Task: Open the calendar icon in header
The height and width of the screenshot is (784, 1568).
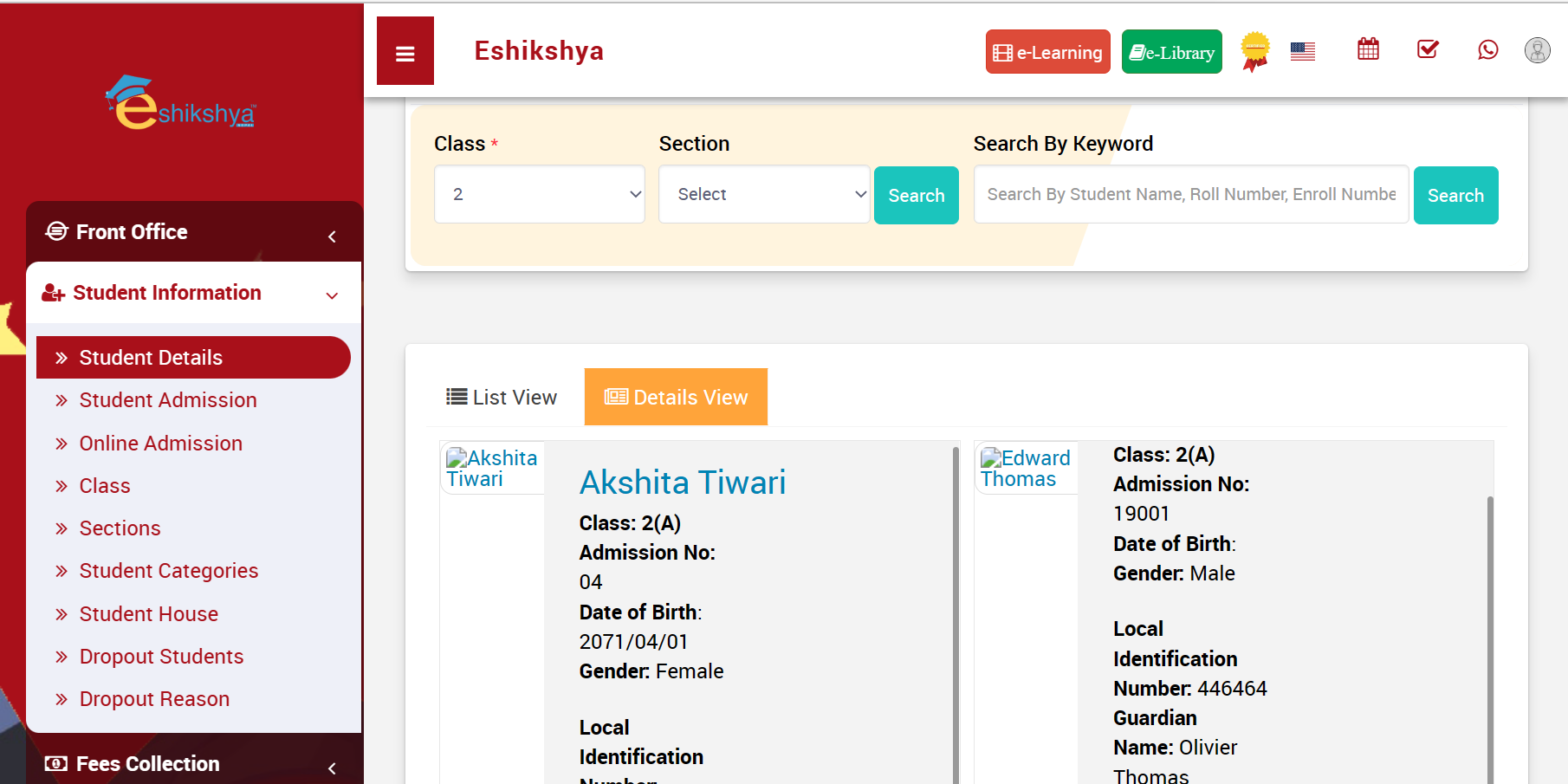Action: click(x=1368, y=49)
